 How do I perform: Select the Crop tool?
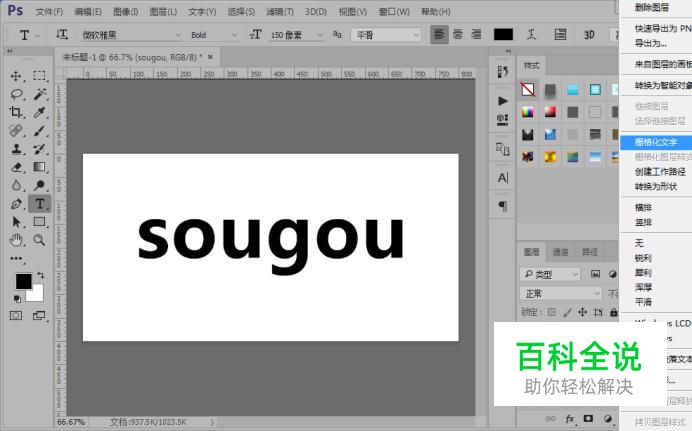(x=16, y=112)
